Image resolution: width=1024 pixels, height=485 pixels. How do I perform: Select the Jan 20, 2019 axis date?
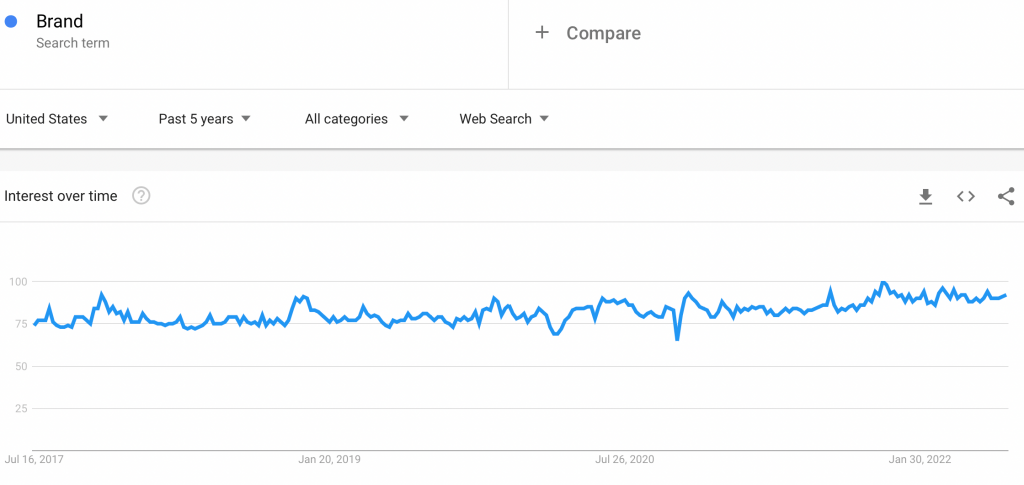[329, 460]
